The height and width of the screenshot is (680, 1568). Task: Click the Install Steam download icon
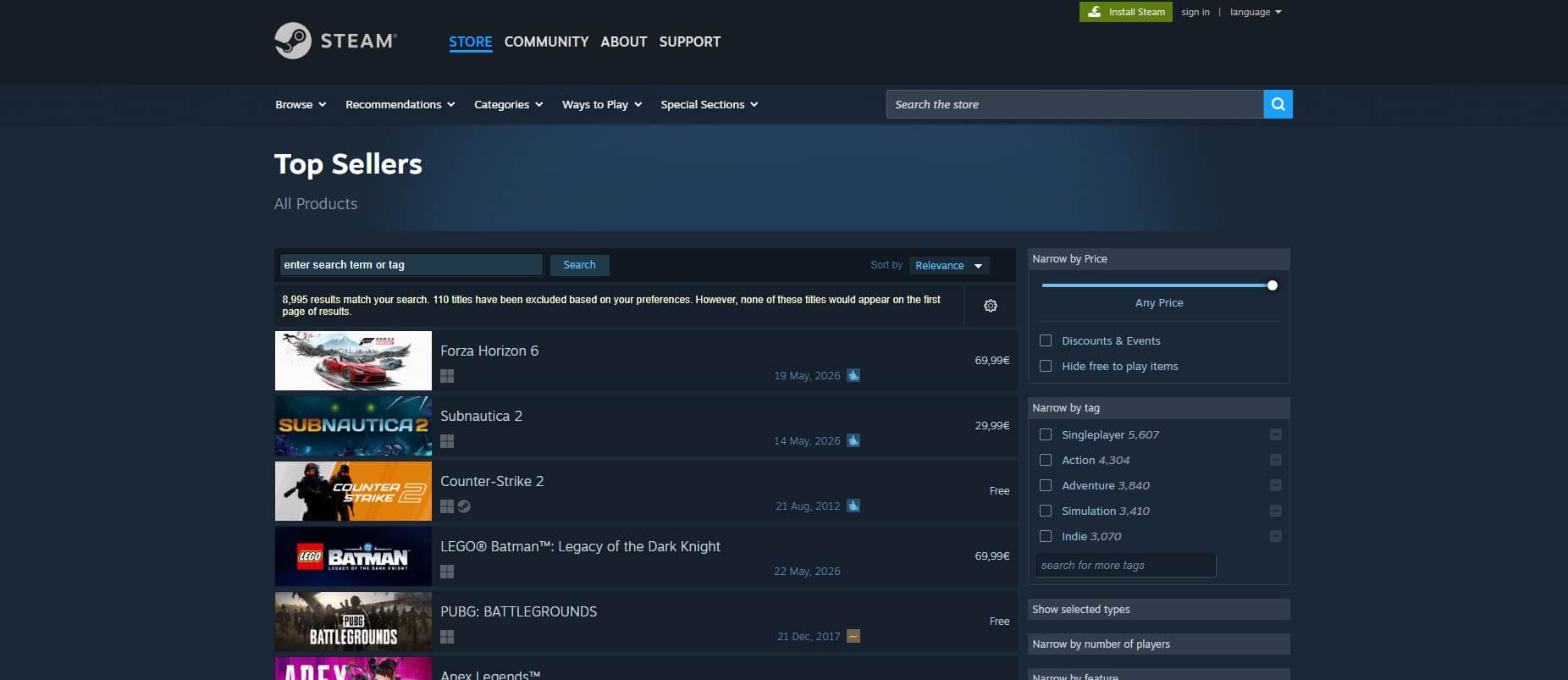(x=1094, y=12)
